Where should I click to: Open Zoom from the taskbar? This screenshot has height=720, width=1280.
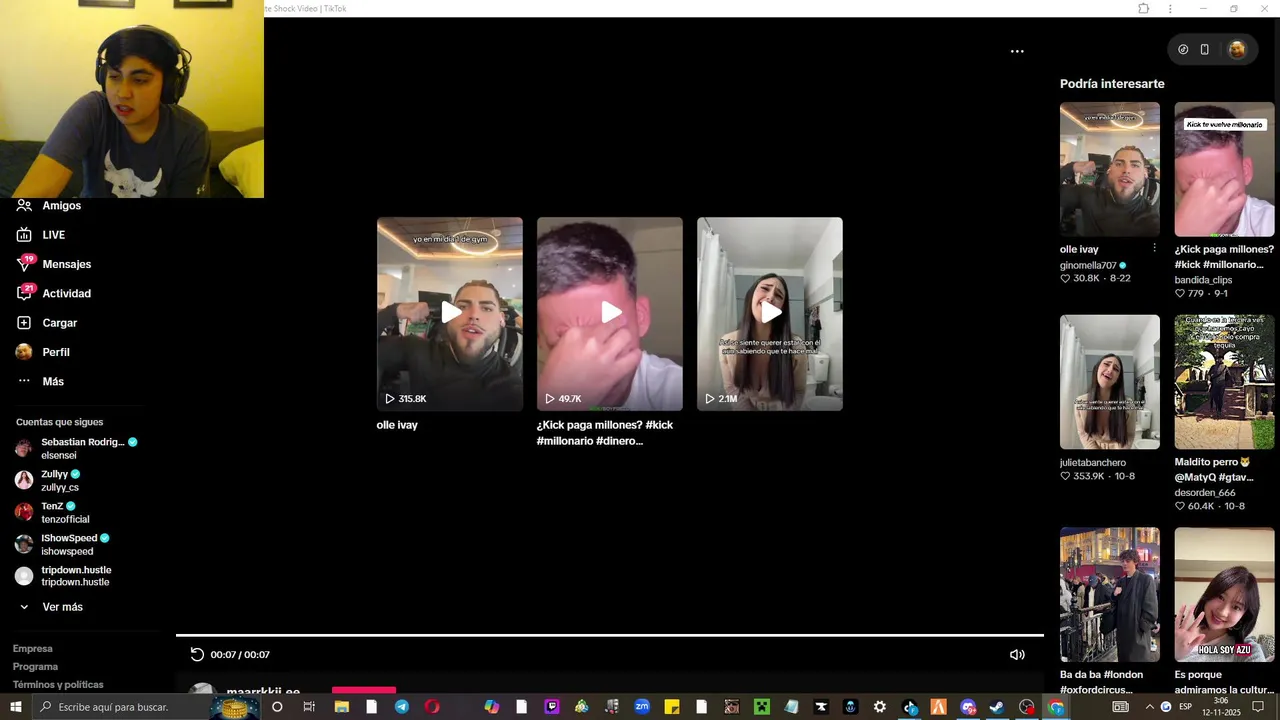pyautogui.click(x=642, y=707)
